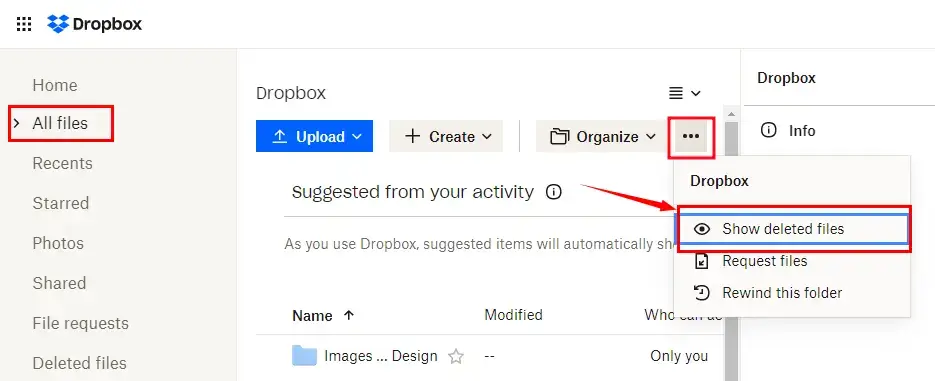
Task: Click the info icon beside Suggested activity
Action: click(x=554, y=192)
